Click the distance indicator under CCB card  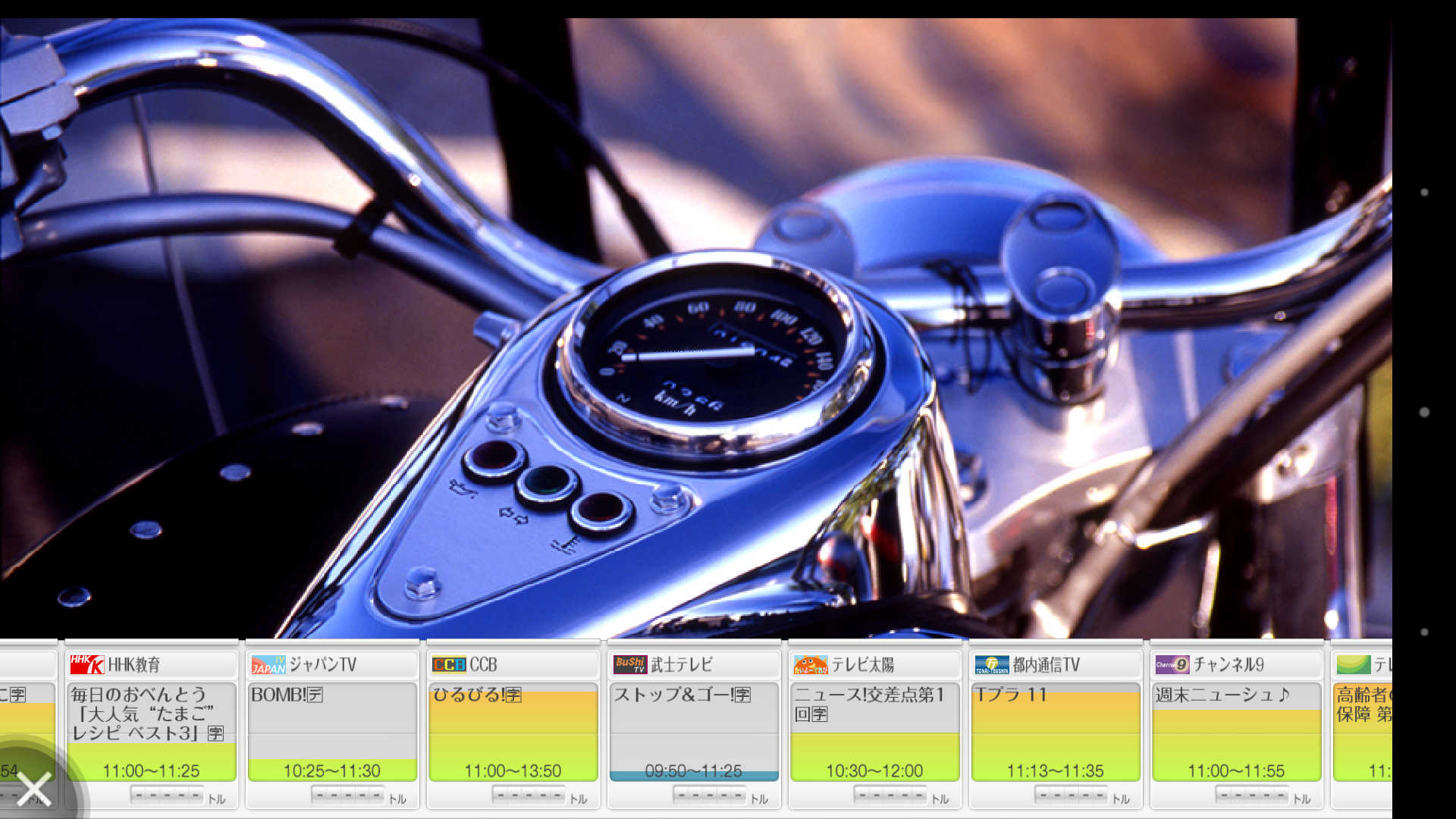click(x=529, y=795)
